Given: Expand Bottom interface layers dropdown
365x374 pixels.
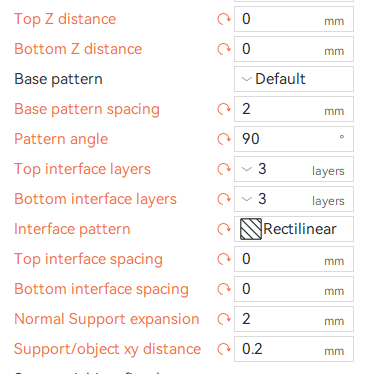Looking at the screenshot, I should (294, 199).
